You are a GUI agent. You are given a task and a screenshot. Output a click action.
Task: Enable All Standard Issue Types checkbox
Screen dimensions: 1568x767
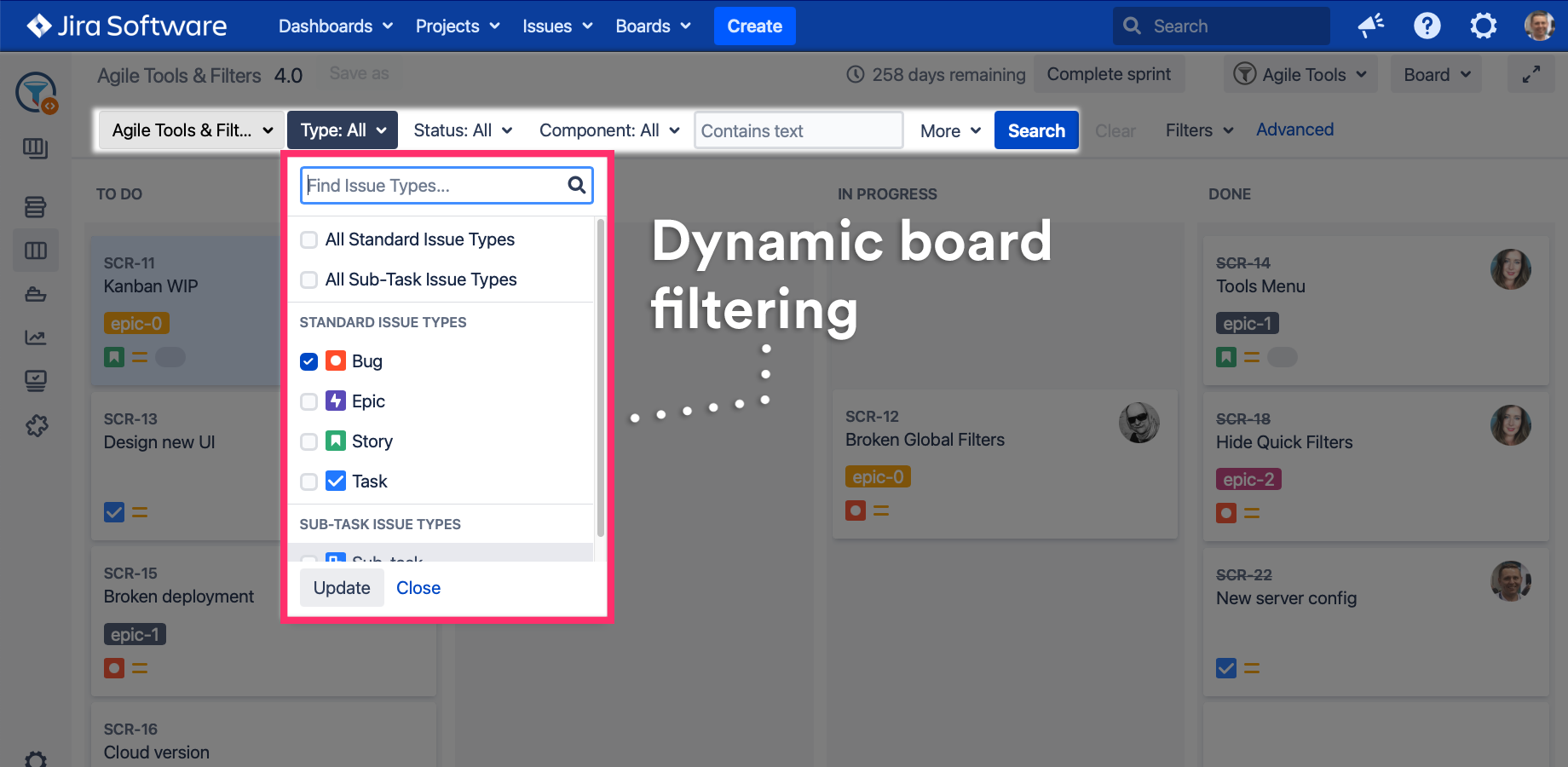tap(309, 239)
